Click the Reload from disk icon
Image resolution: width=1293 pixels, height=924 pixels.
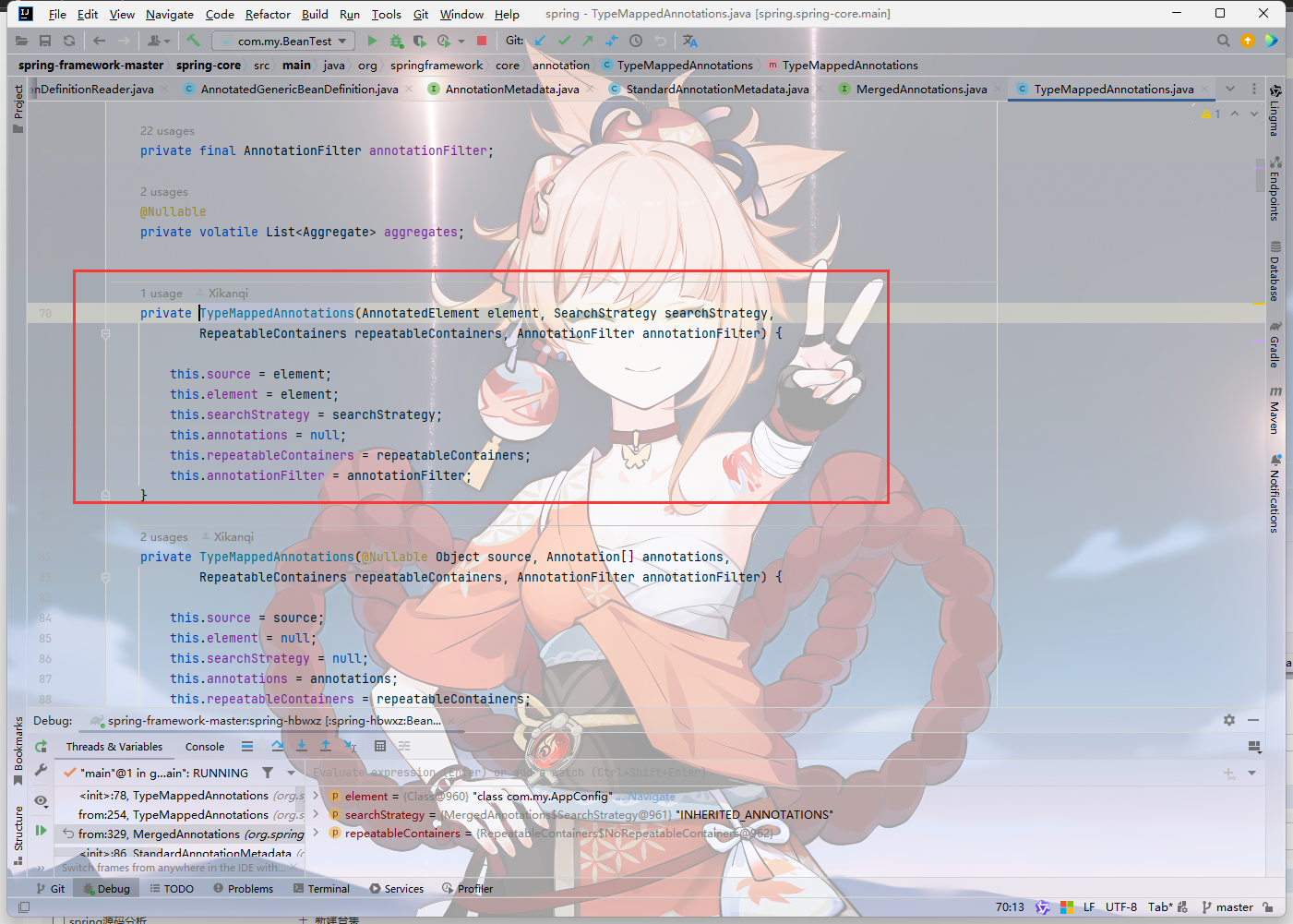pyautogui.click(x=69, y=41)
